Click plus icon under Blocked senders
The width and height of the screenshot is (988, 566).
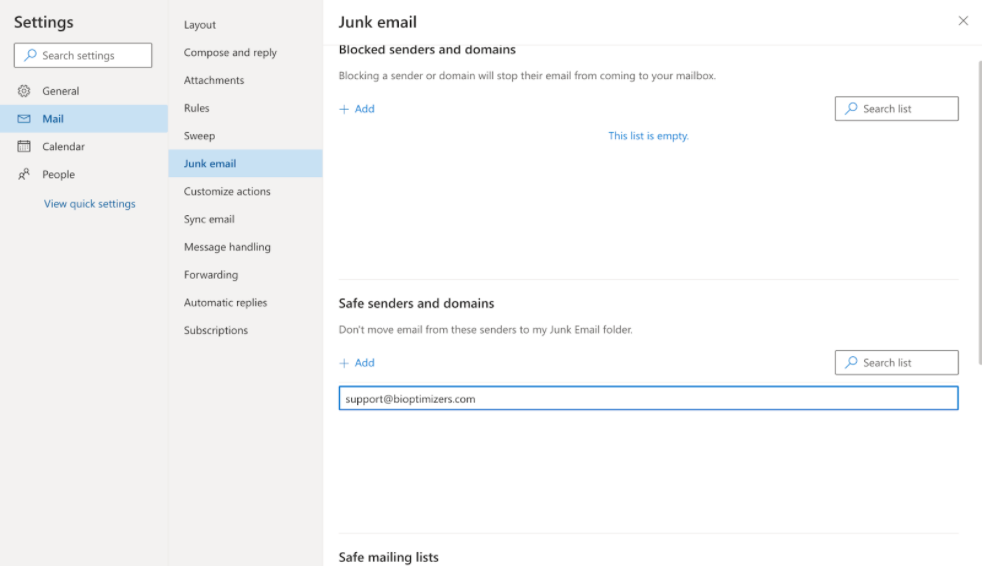(x=344, y=109)
